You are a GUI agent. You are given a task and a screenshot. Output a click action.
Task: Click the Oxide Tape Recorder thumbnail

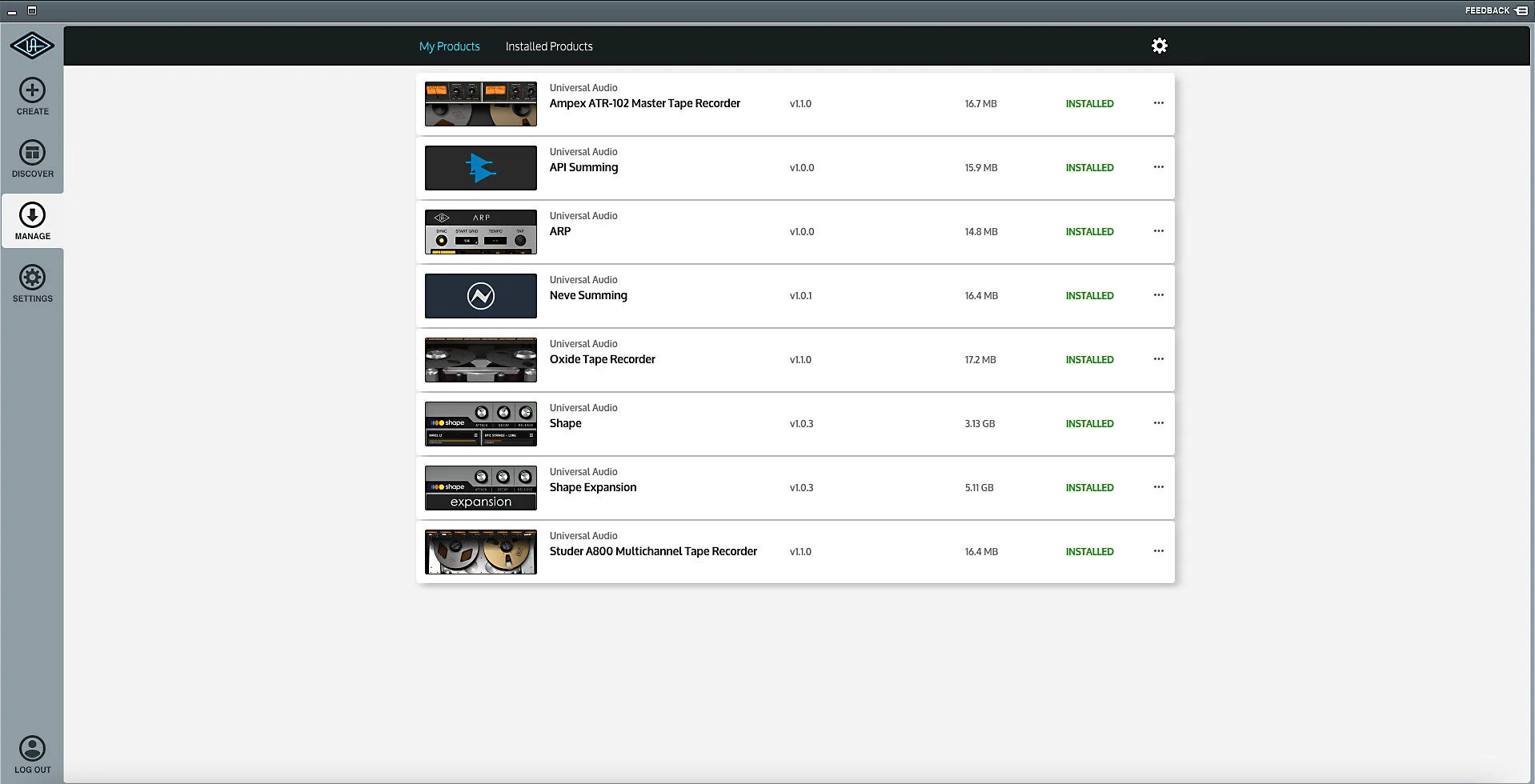481,360
